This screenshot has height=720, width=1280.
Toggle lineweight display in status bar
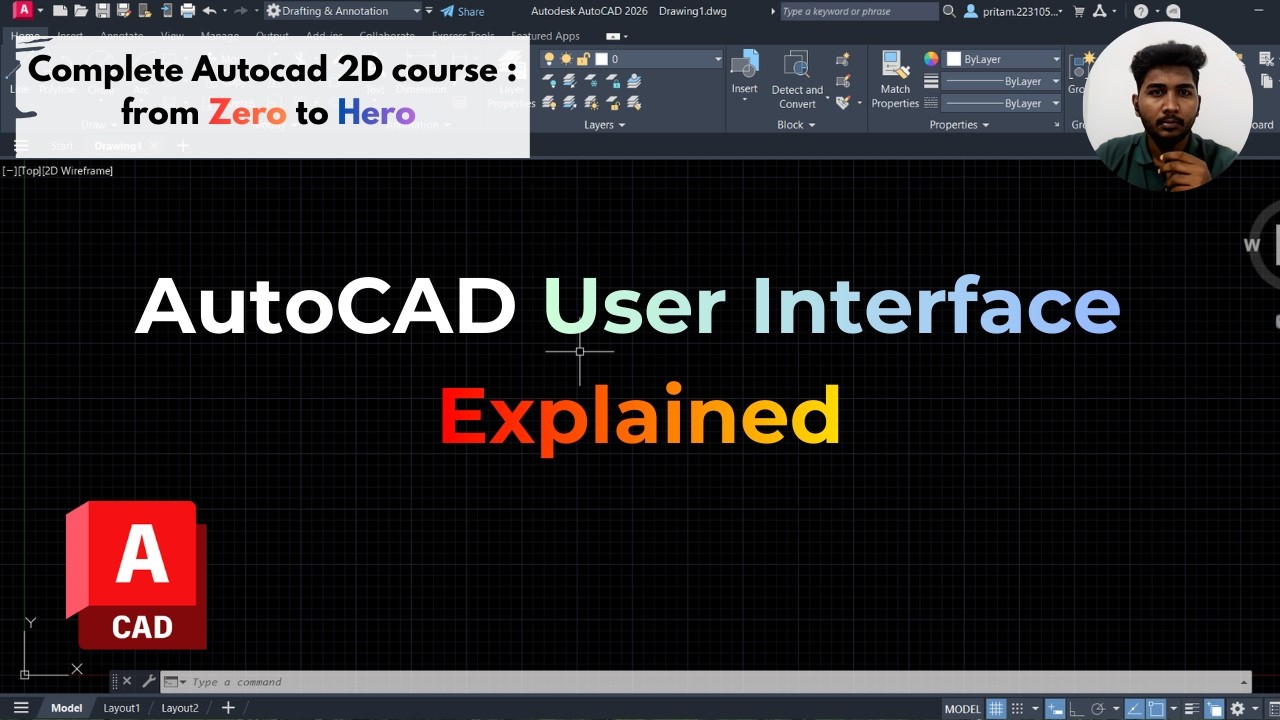point(1191,708)
